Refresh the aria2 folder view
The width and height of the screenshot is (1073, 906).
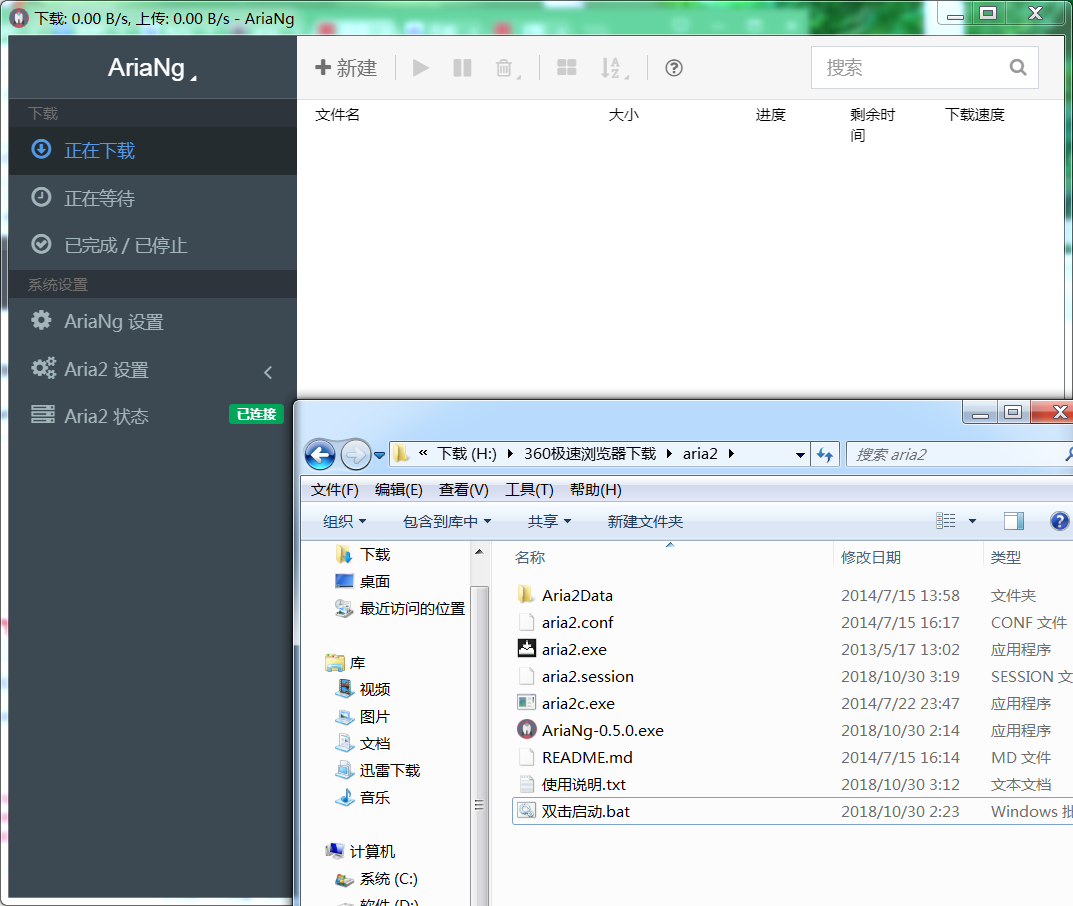point(825,454)
